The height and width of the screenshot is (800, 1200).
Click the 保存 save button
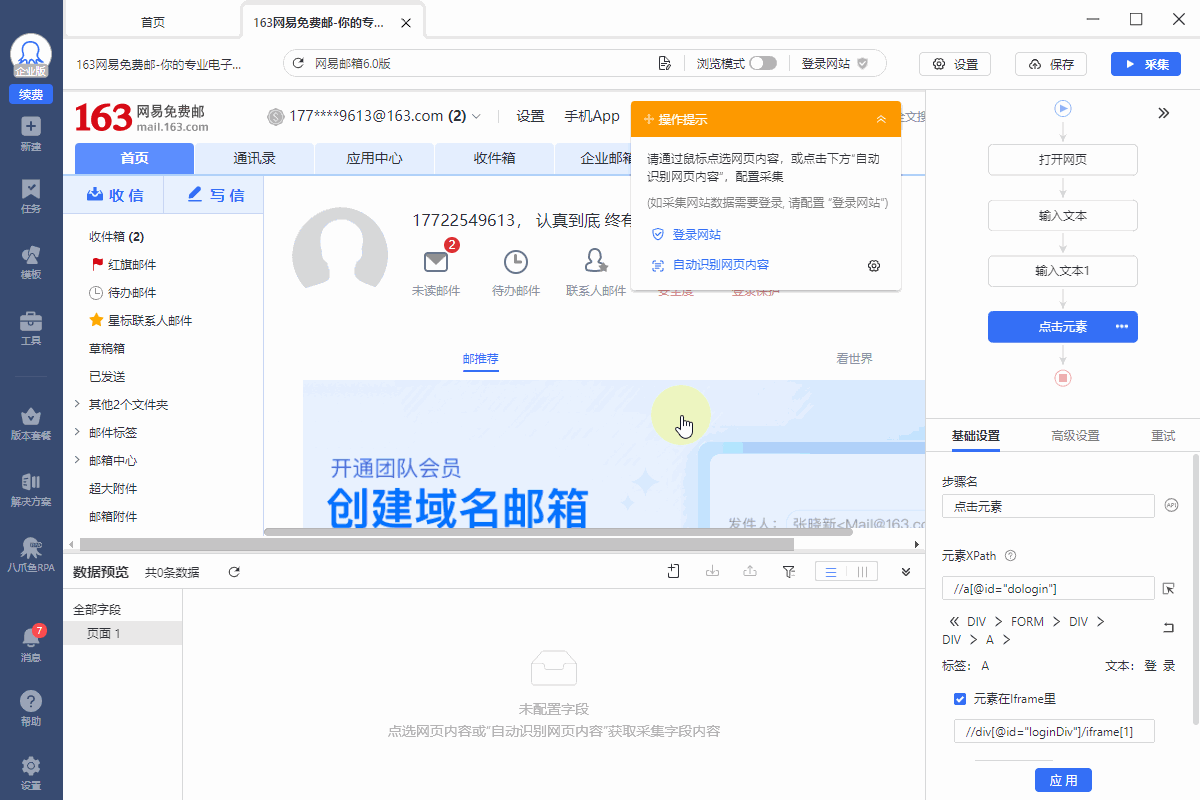(x=1051, y=64)
